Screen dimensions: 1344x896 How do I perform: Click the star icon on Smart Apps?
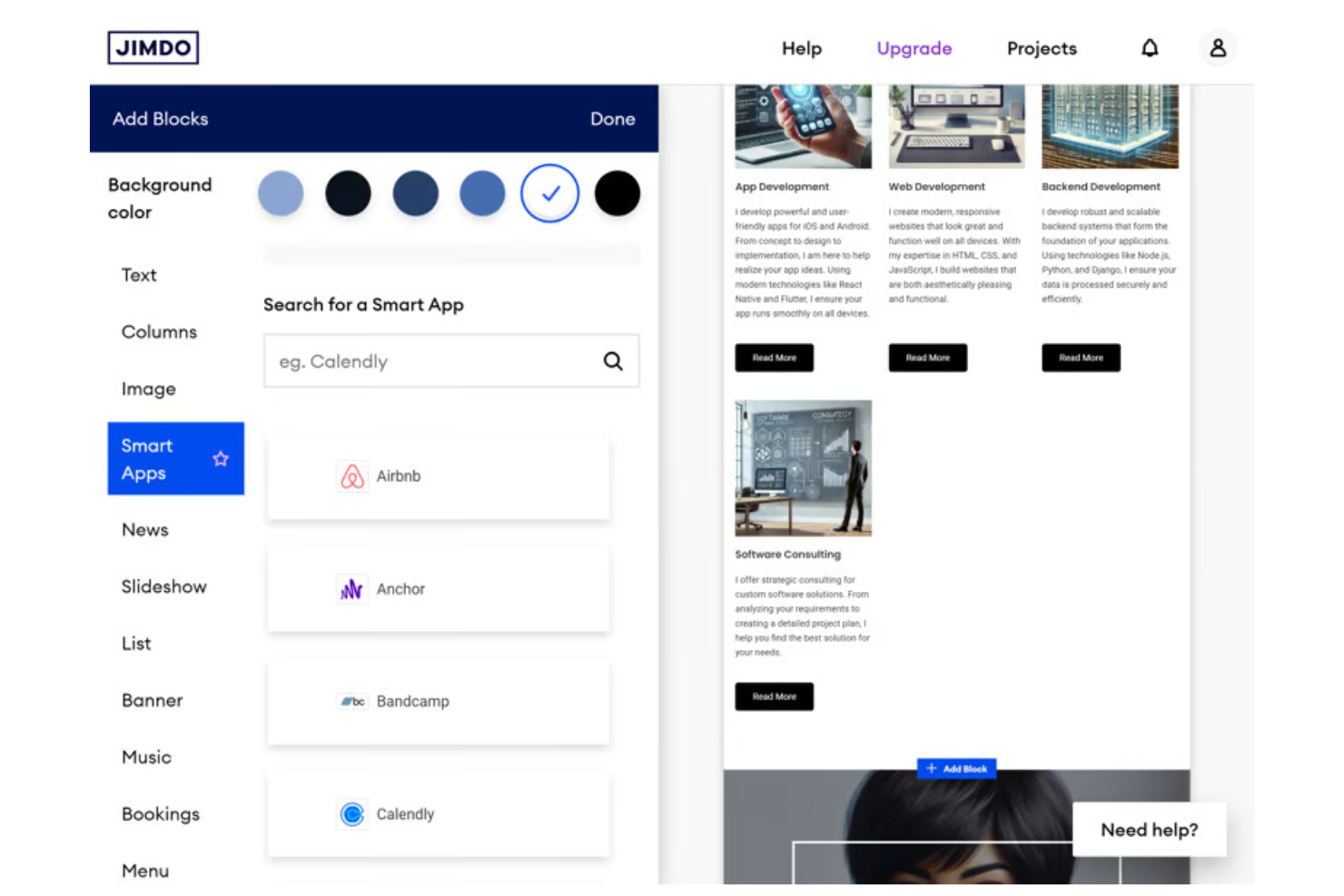(221, 458)
